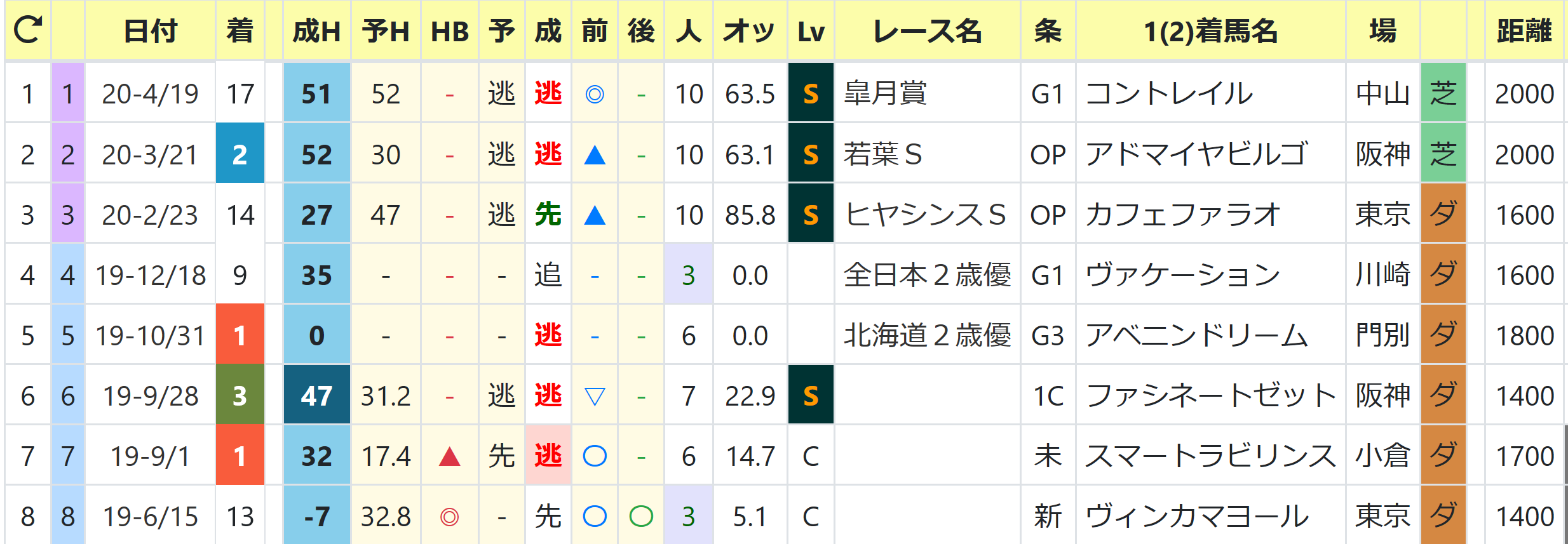Open the 全日本２歳優 race link
The width and height of the screenshot is (1568, 544).
coord(927,275)
